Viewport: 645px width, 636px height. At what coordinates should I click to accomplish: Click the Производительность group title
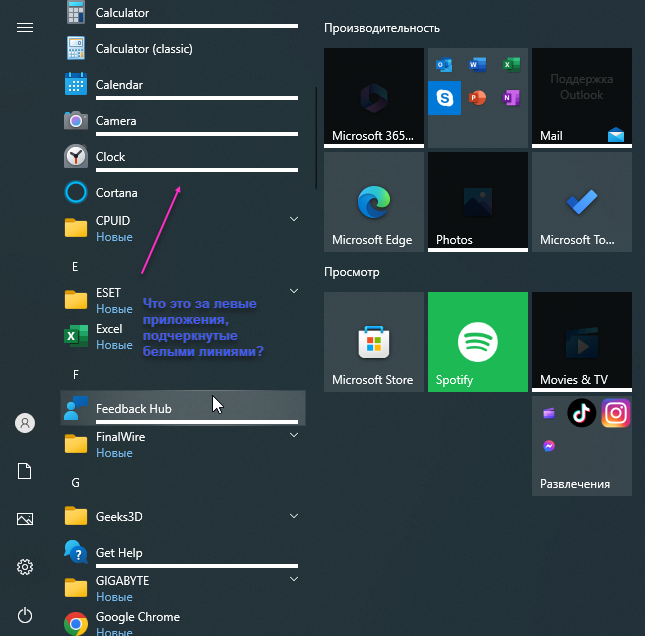click(x=382, y=28)
